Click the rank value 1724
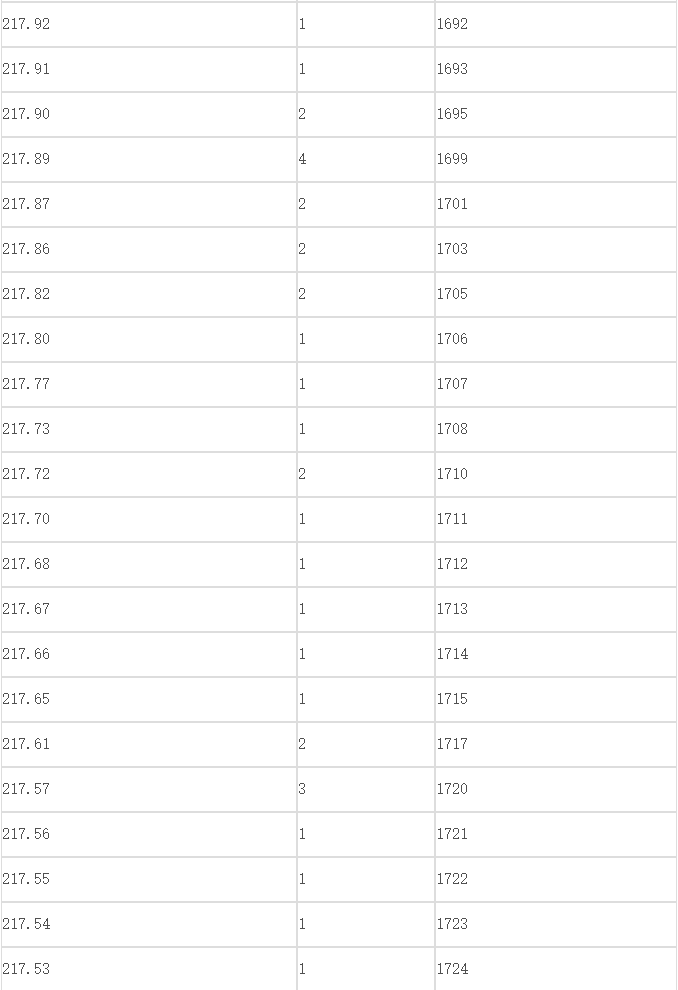Screen dimensions: 678x990 [x=556, y=969]
